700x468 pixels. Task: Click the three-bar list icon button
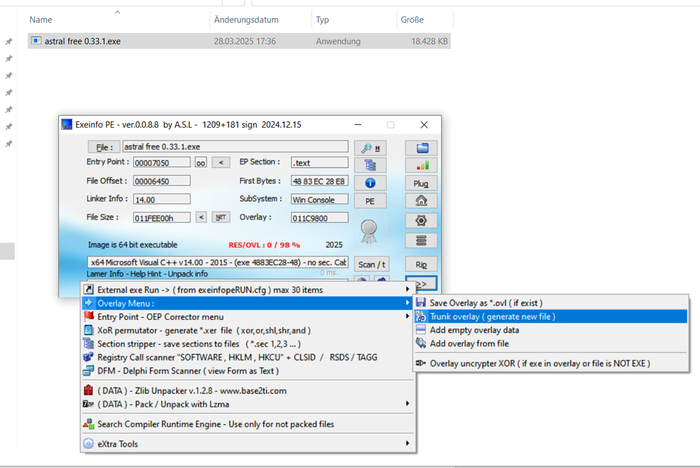421,239
